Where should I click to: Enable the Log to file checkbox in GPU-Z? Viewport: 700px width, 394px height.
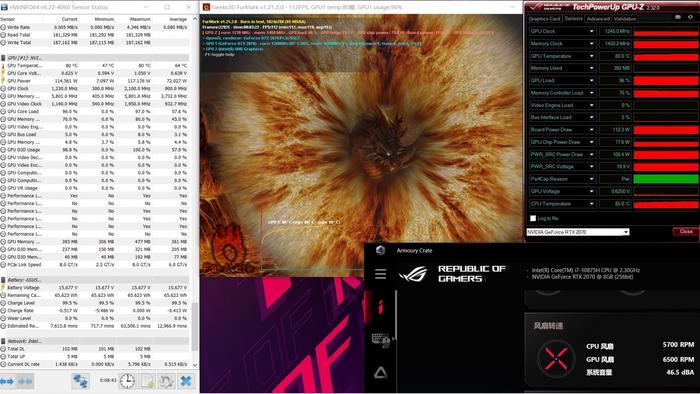tap(533, 218)
